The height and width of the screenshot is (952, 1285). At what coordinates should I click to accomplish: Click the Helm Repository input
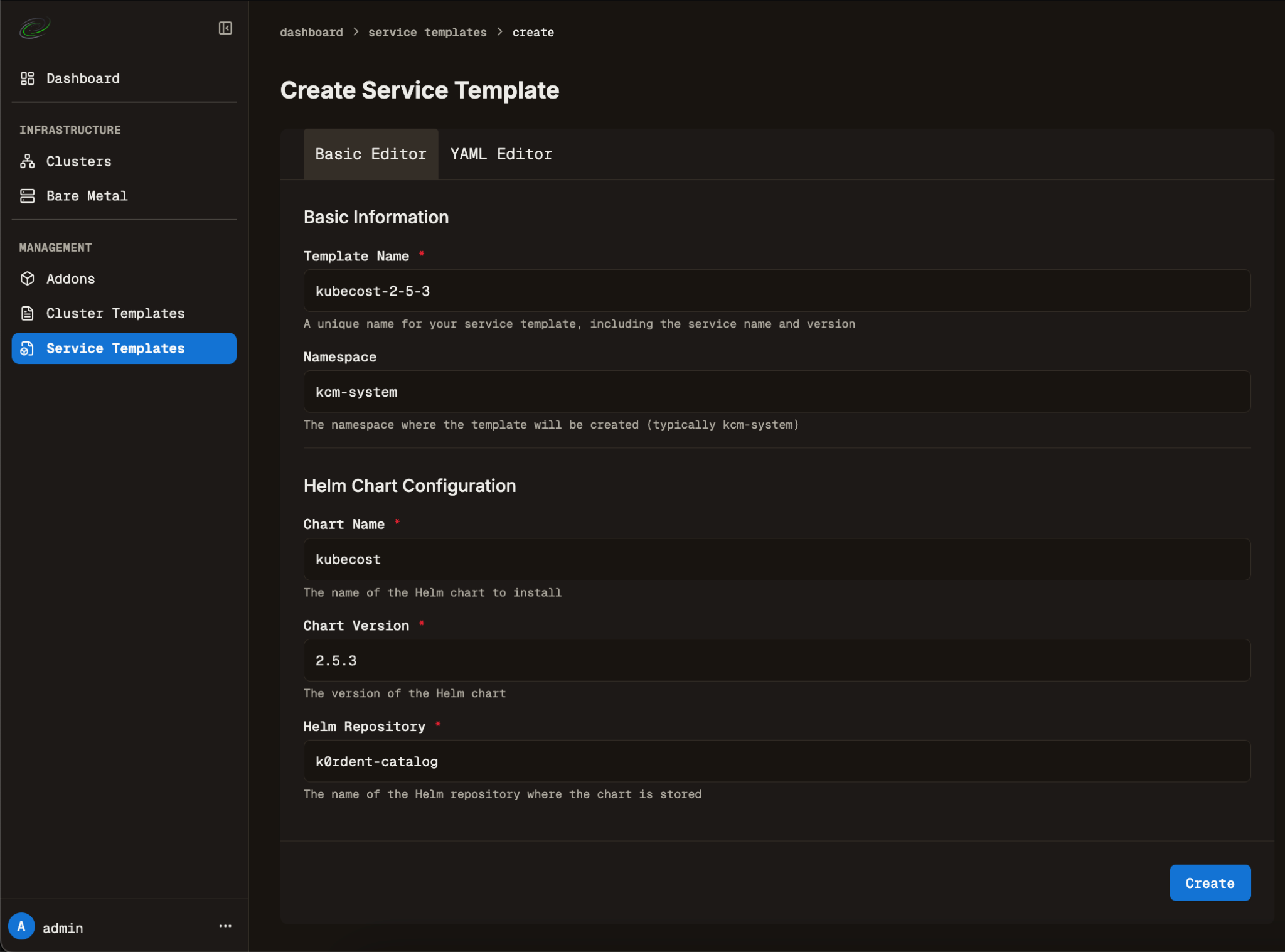(776, 761)
